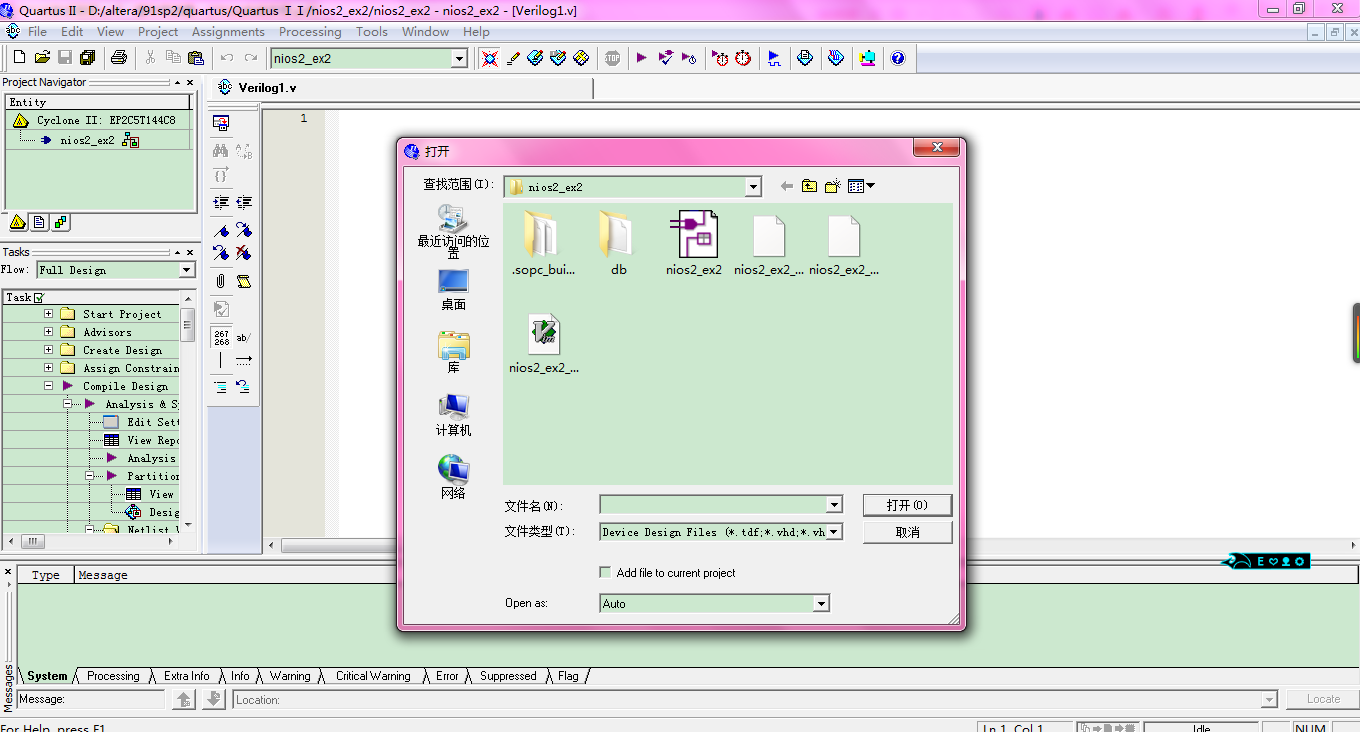Click the Stop Processing toolbar icon
Screen dimensions: 1360x732
pos(613,58)
